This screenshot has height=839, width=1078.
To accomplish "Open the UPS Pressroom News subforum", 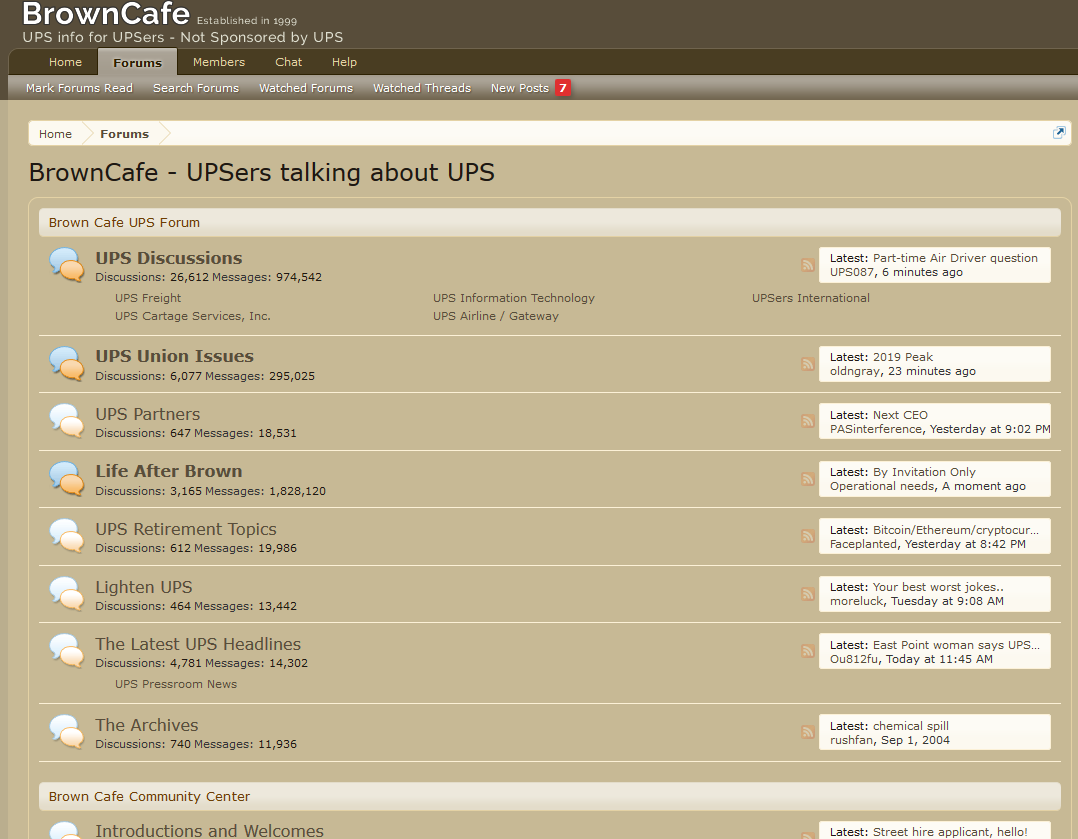I will (176, 684).
